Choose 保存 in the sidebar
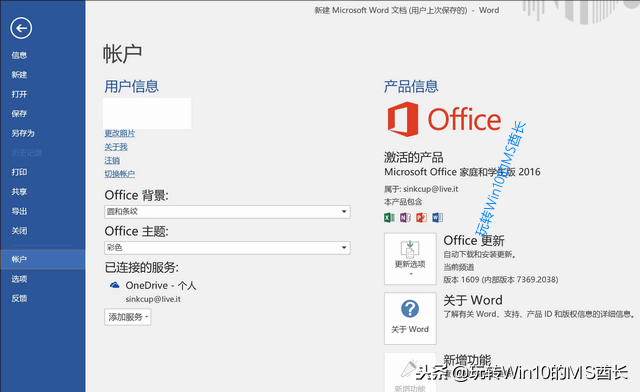The image size is (640, 392). coord(19,114)
